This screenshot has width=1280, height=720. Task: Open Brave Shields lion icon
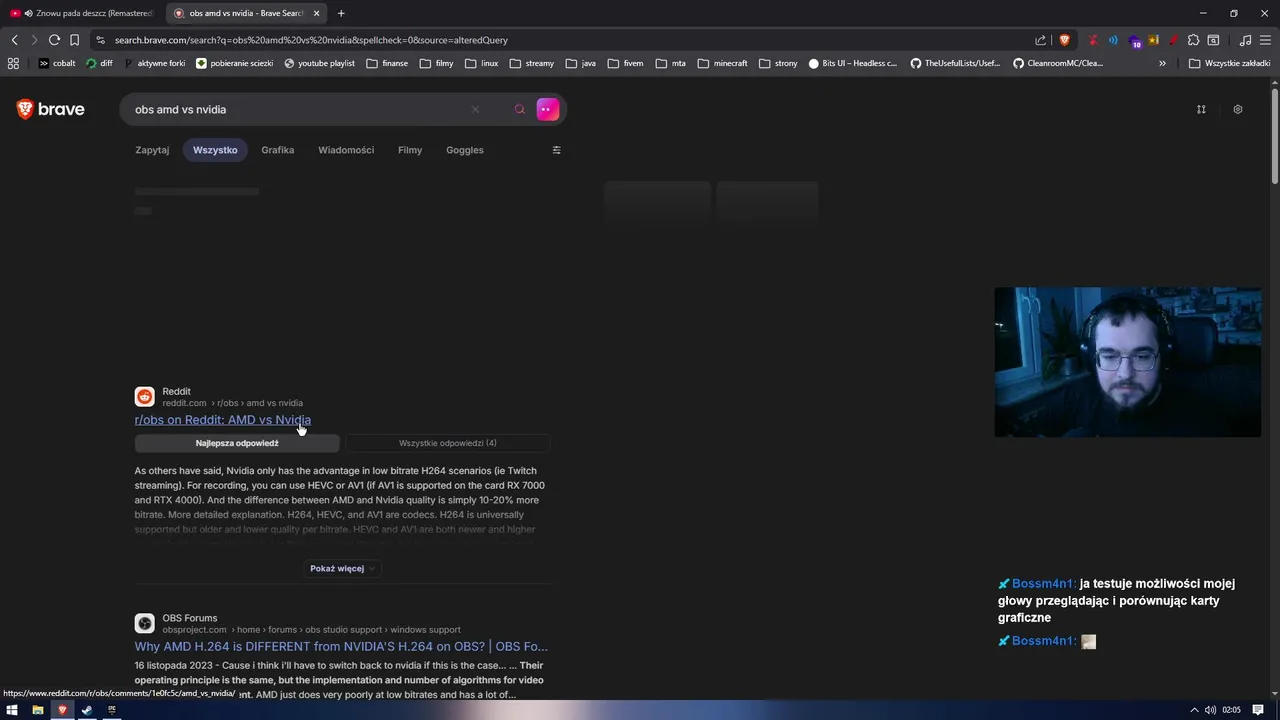click(1064, 40)
